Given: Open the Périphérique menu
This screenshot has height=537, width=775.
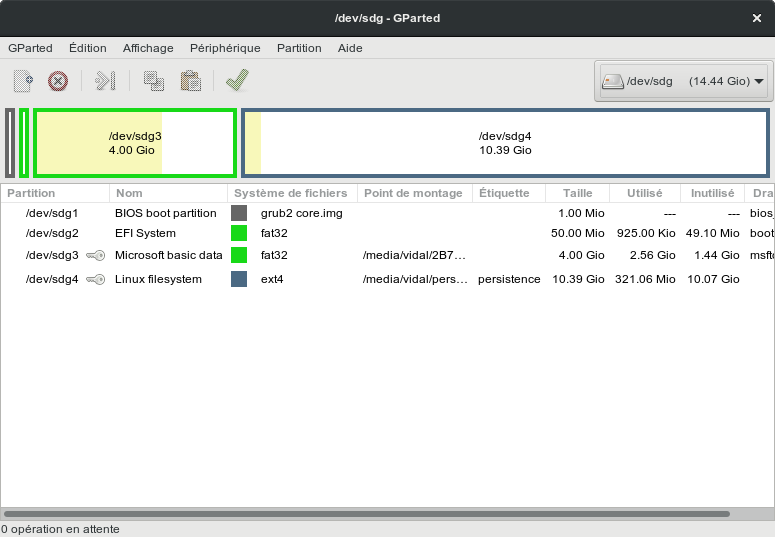Looking at the screenshot, I should [x=225, y=48].
